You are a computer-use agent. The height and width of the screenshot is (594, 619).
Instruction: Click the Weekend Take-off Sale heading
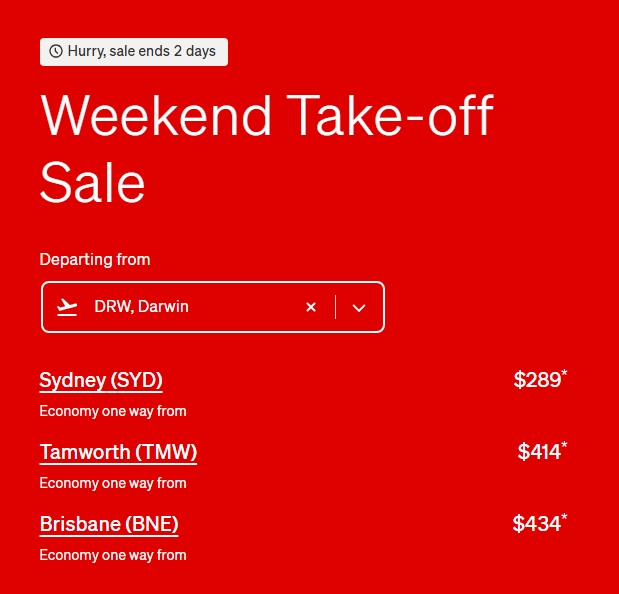point(266,148)
